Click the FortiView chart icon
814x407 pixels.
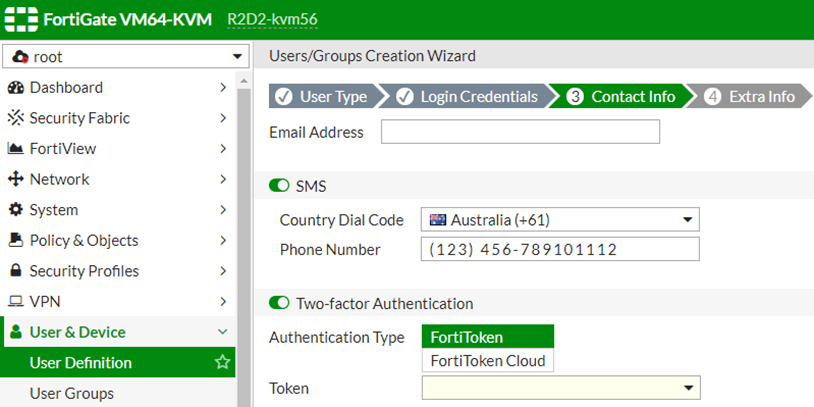16,149
